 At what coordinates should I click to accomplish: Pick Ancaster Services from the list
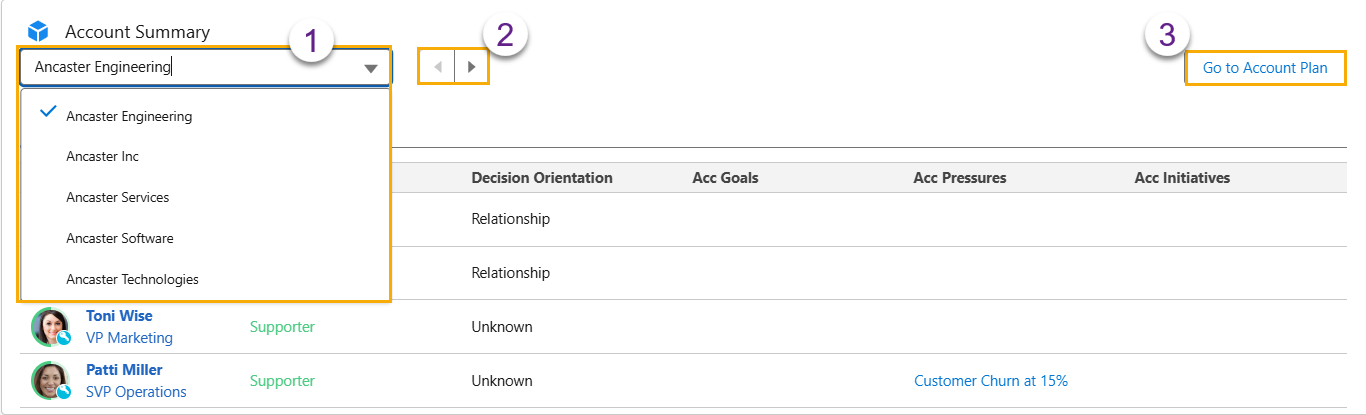coord(117,198)
